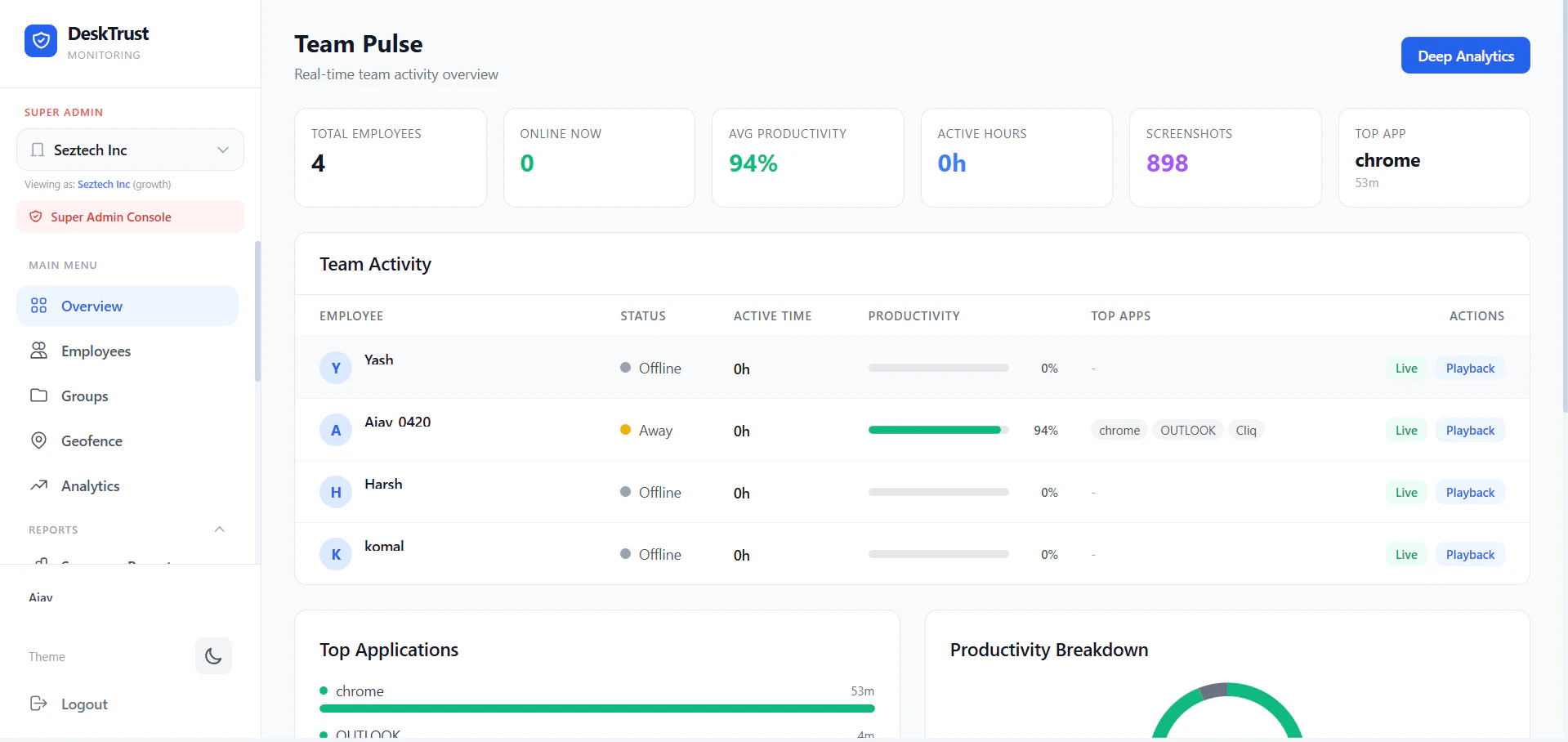Click the STATUS column header
The width and height of the screenshot is (1568, 742).
pos(643,316)
